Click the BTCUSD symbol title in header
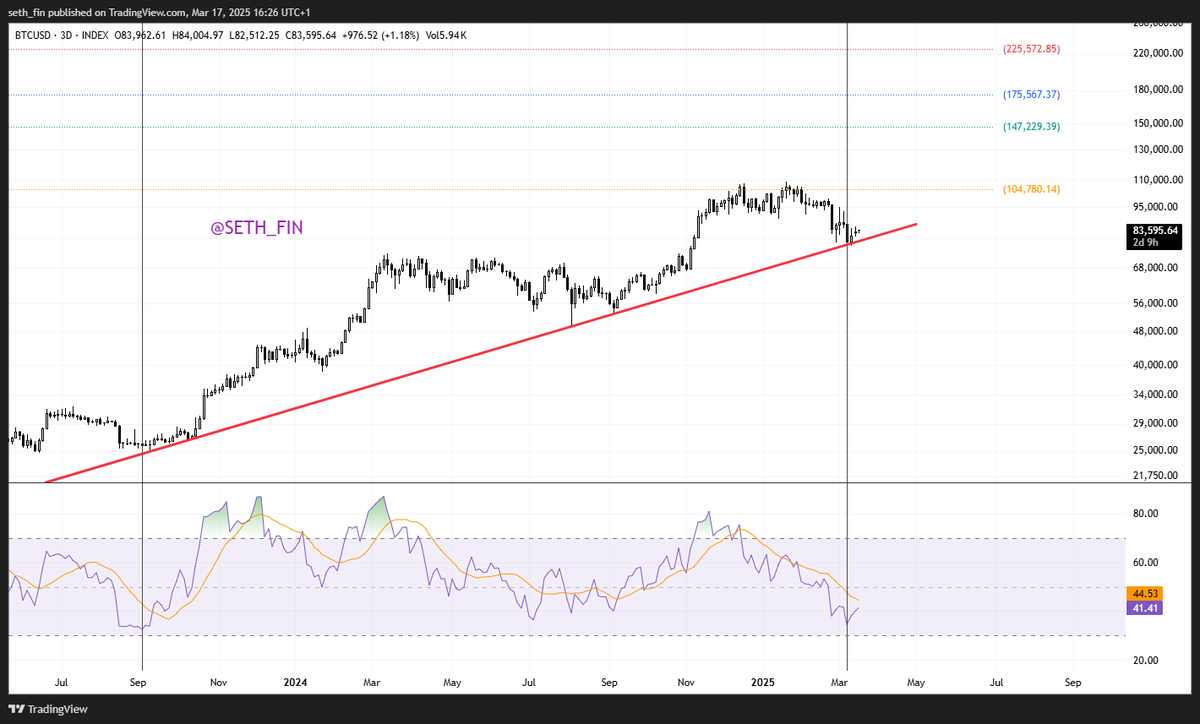 (37, 35)
